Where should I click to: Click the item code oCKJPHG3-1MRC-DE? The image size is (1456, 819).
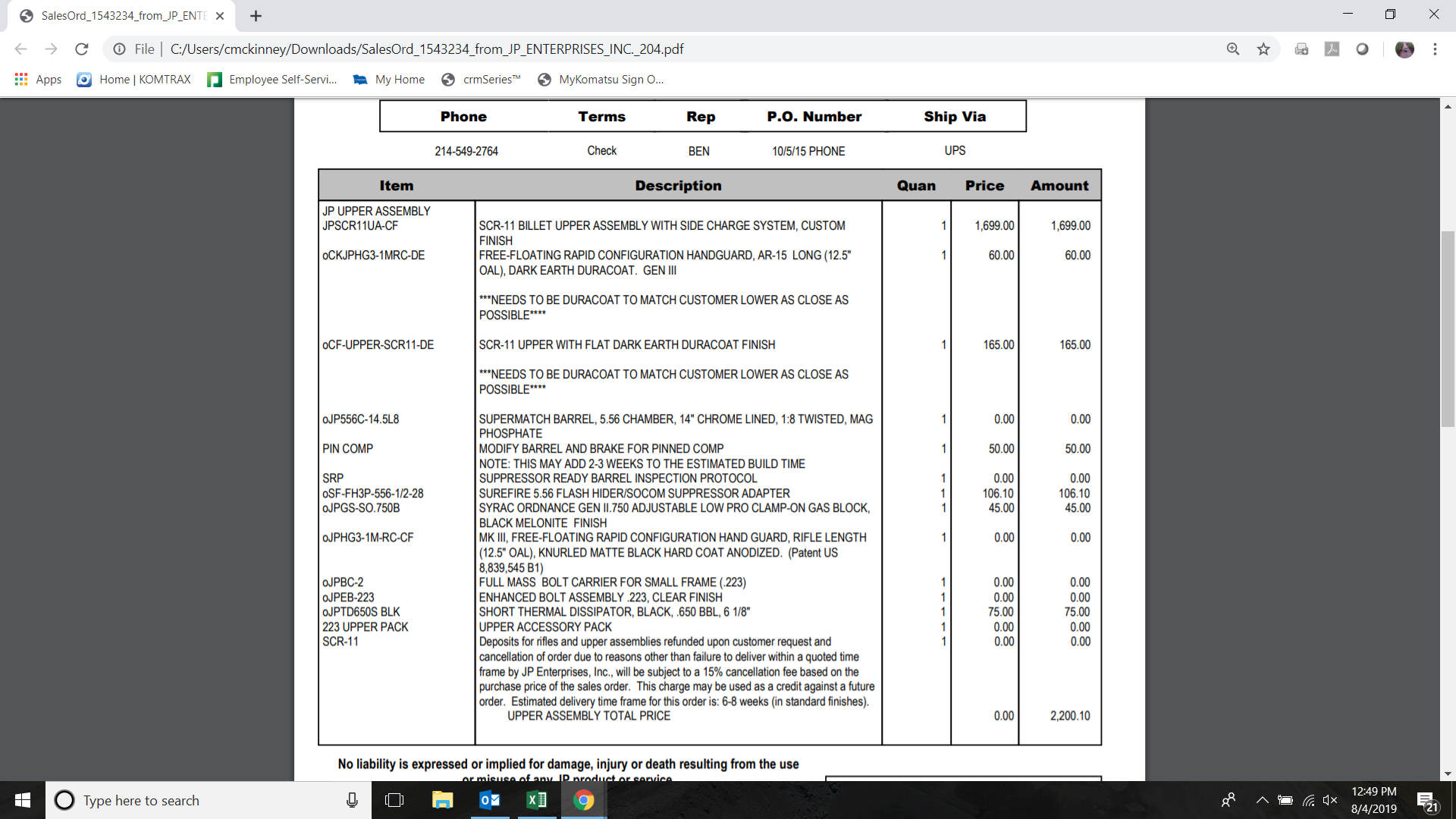tap(373, 256)
